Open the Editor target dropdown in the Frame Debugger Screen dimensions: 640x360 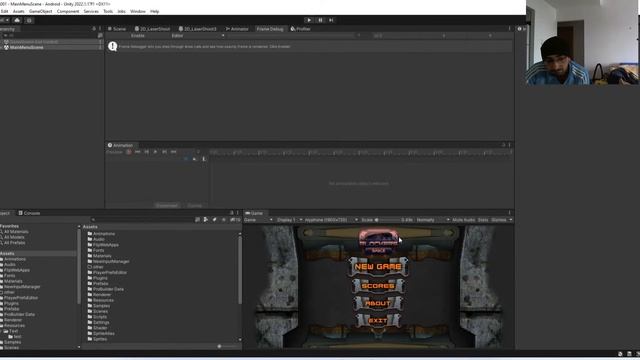click(198, 36)
